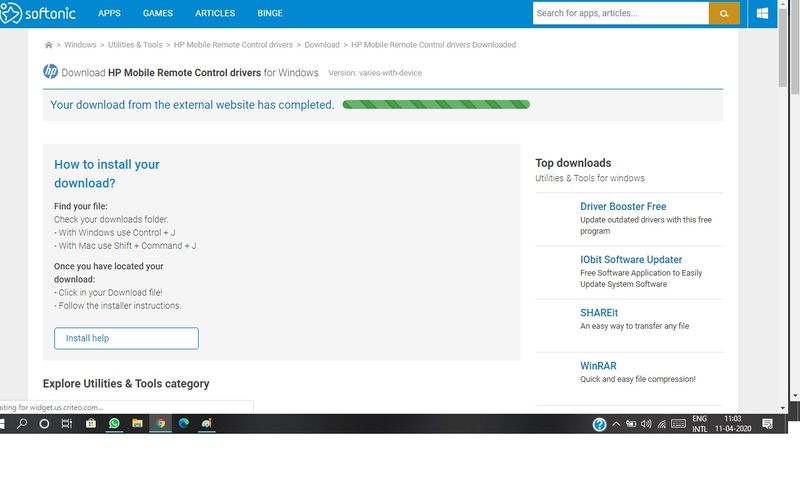The width and height of the screenshot is (800, 500).
Task: Focus the search for apps field
Action: (x=620, y=13)
